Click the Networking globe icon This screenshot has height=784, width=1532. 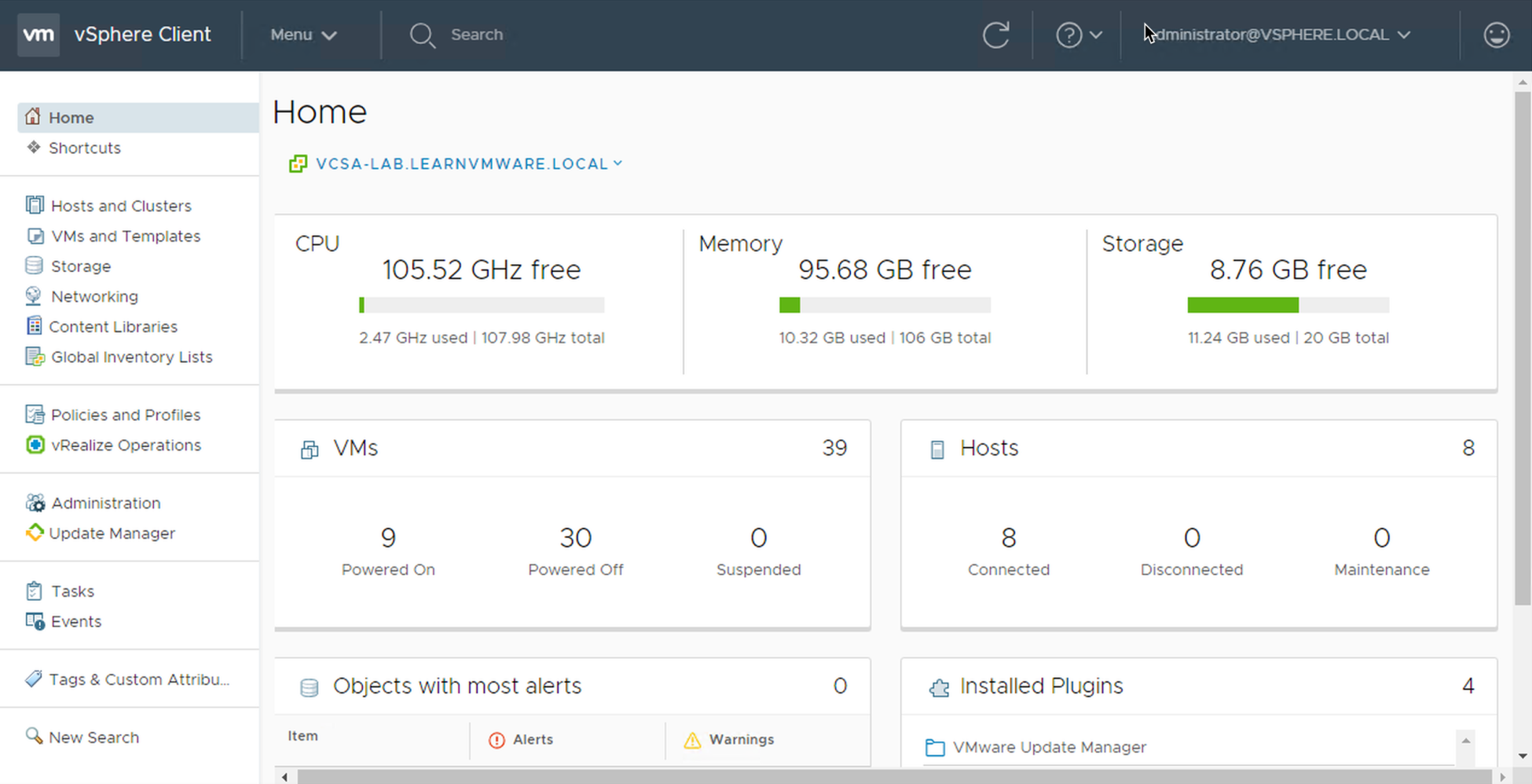[x=34, y=296]
